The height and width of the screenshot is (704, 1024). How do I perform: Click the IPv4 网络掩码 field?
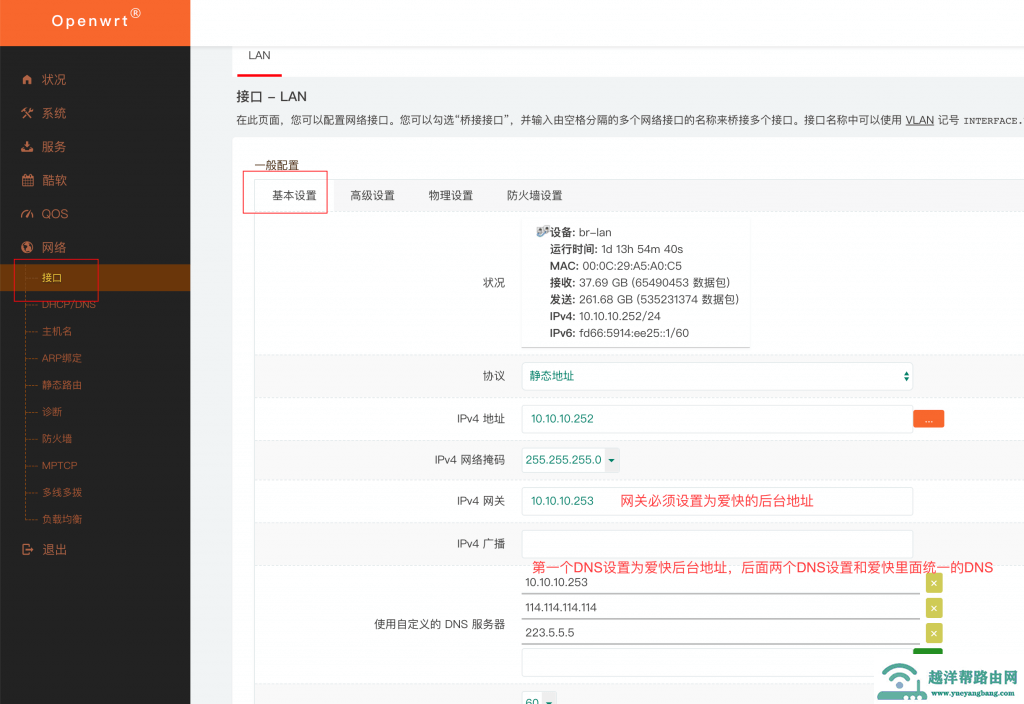click(x=564, y=460)
